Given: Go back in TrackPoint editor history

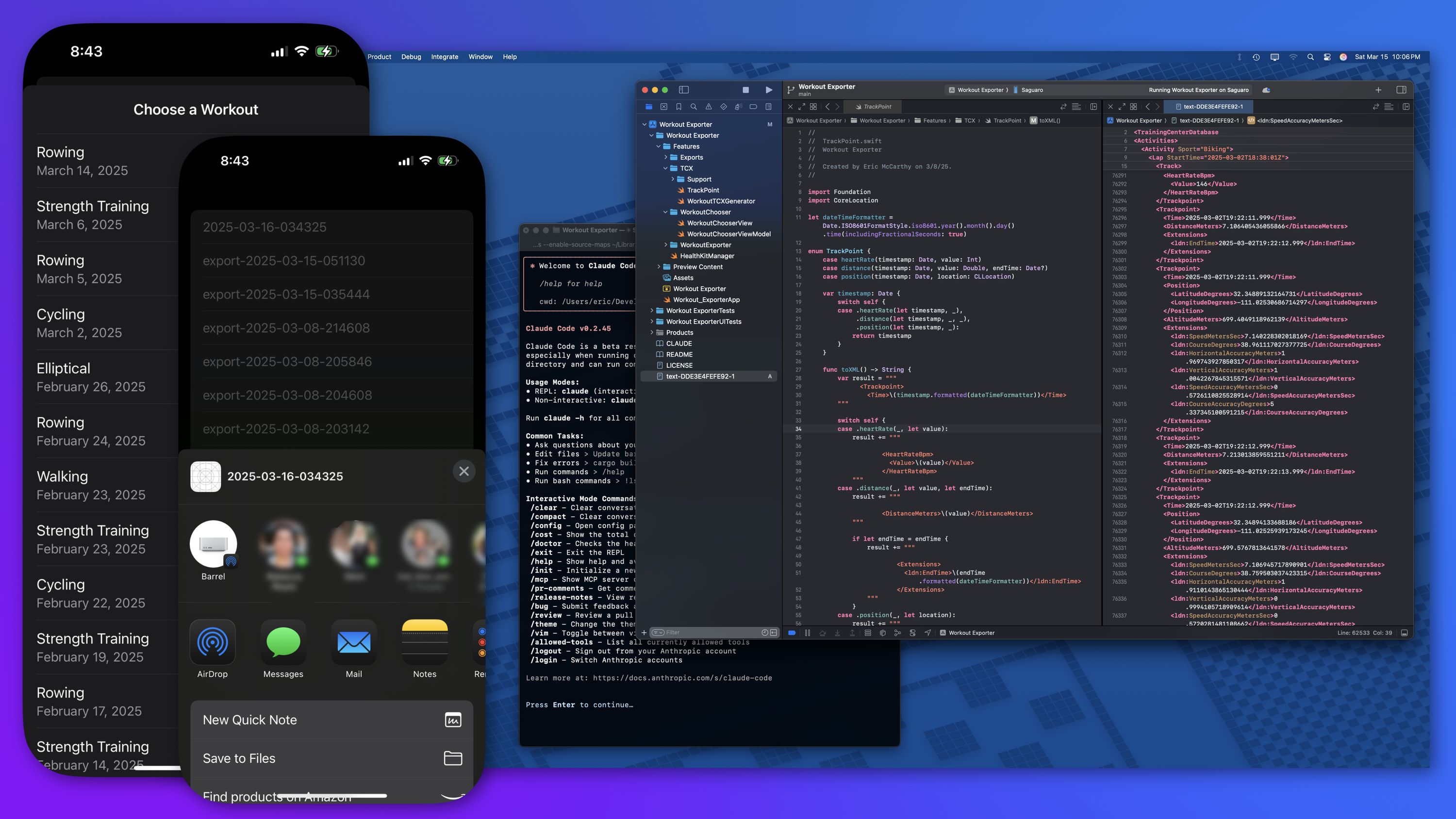Looking at the screenshot, I should point(827,107).
